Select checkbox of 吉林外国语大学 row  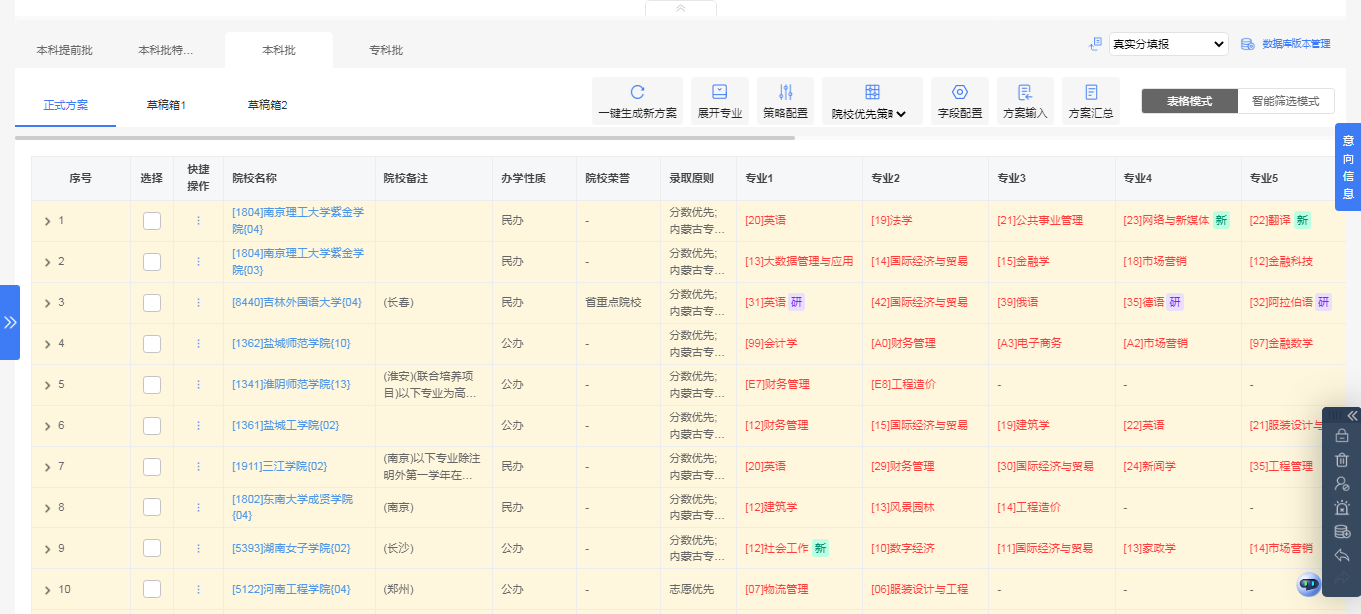[152, 302]
